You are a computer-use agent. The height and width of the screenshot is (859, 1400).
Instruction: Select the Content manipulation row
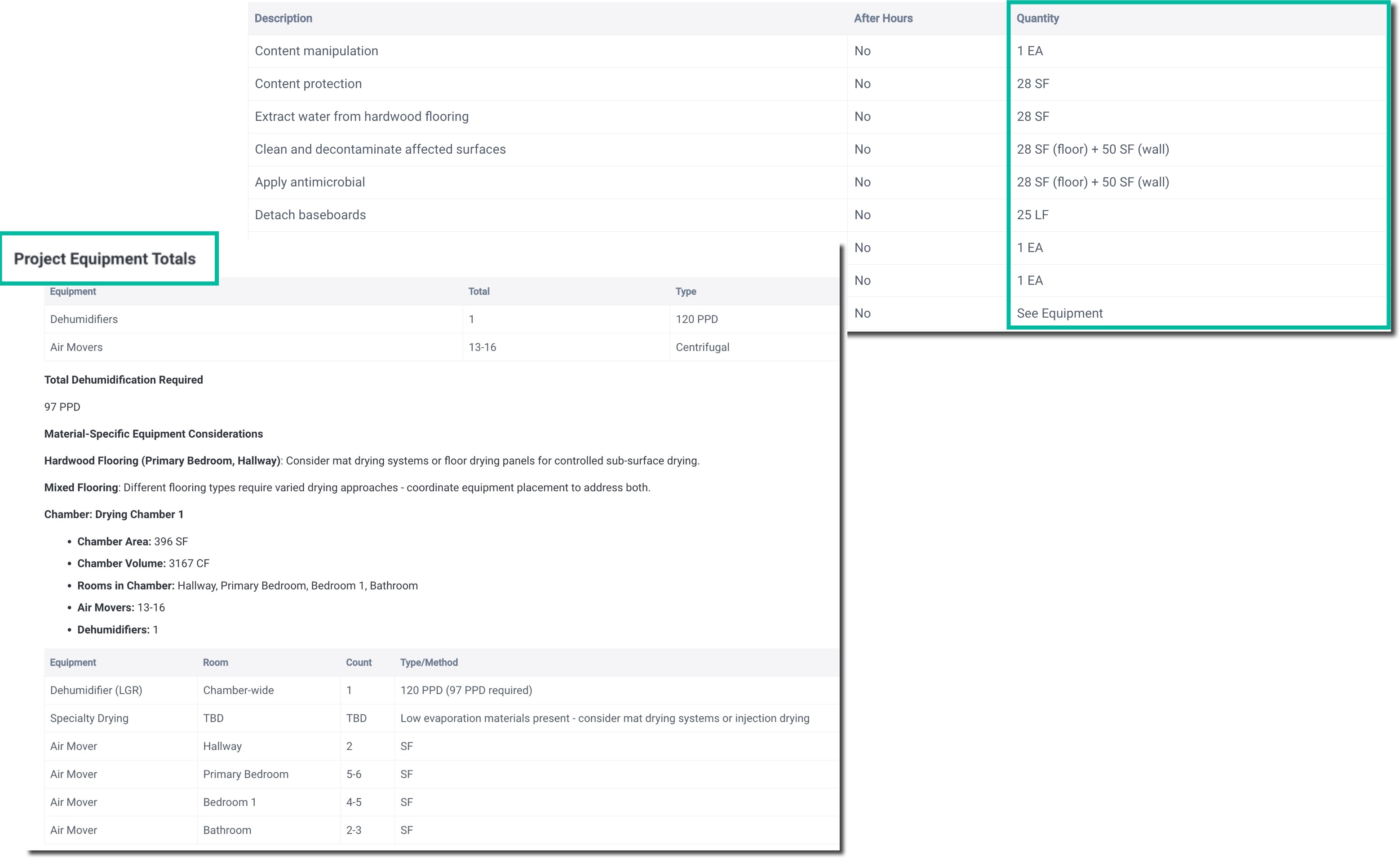point(316,51)
